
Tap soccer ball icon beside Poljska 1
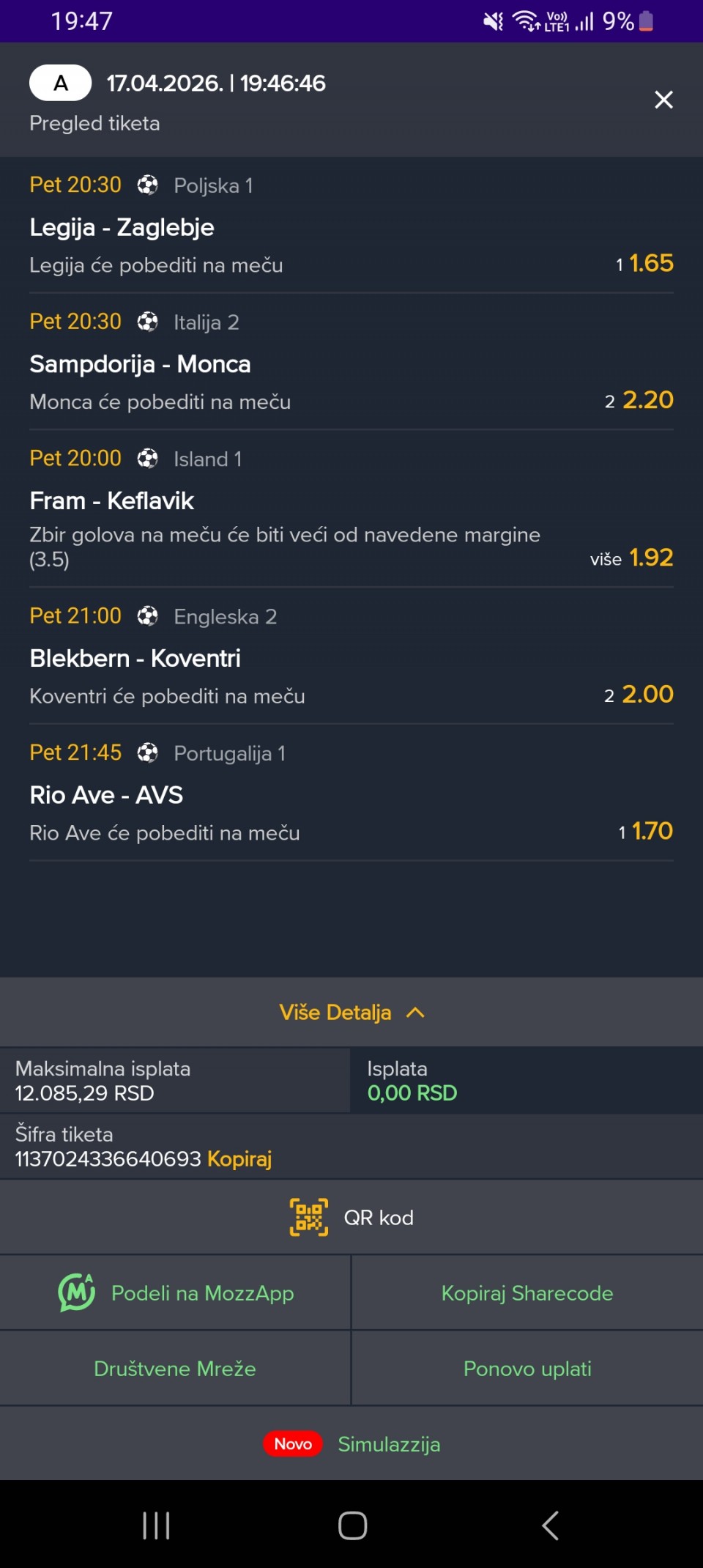click(x=148, y=185)
